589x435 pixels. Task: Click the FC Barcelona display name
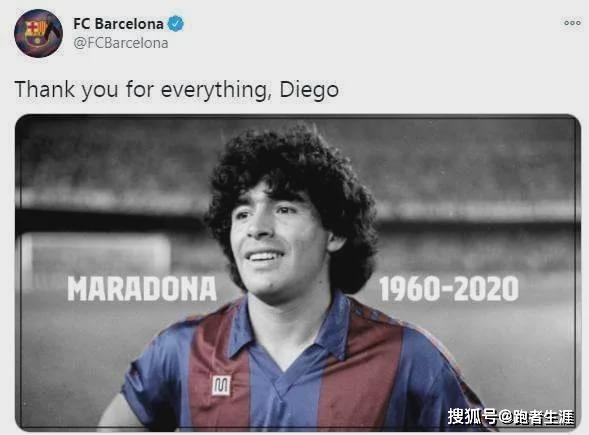(x=118, y=24)
